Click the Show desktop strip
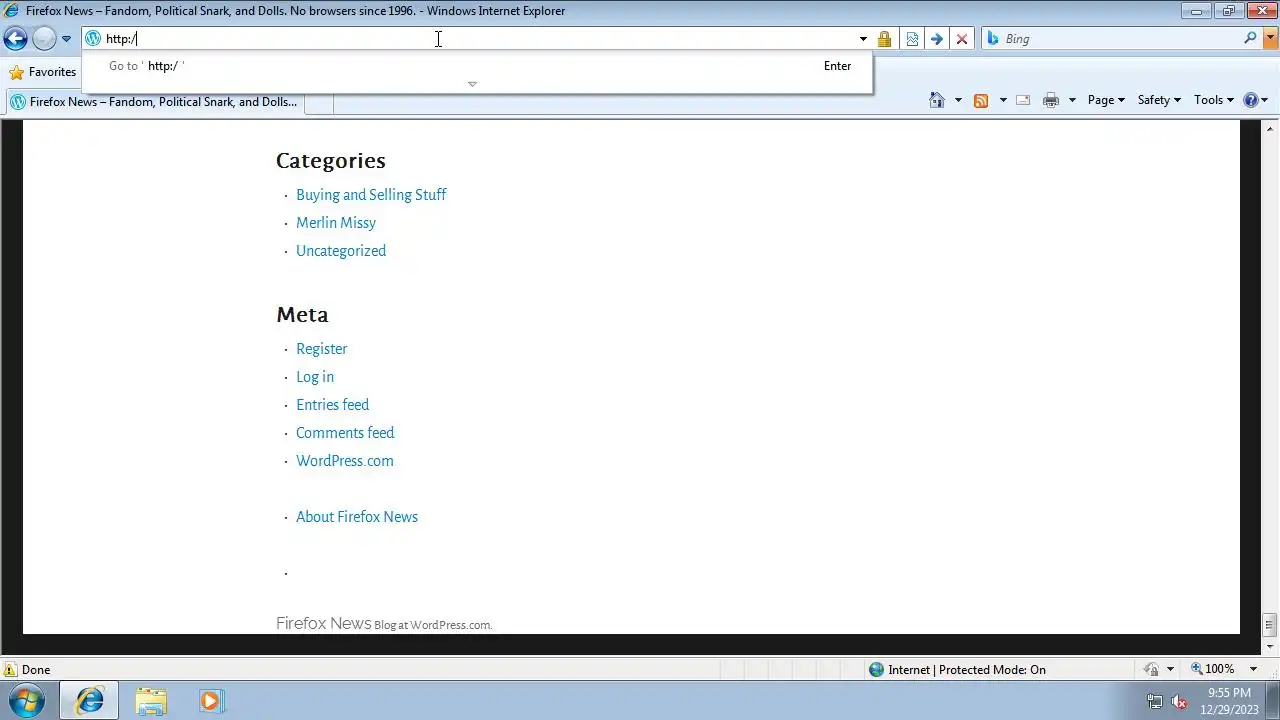 1272,701
